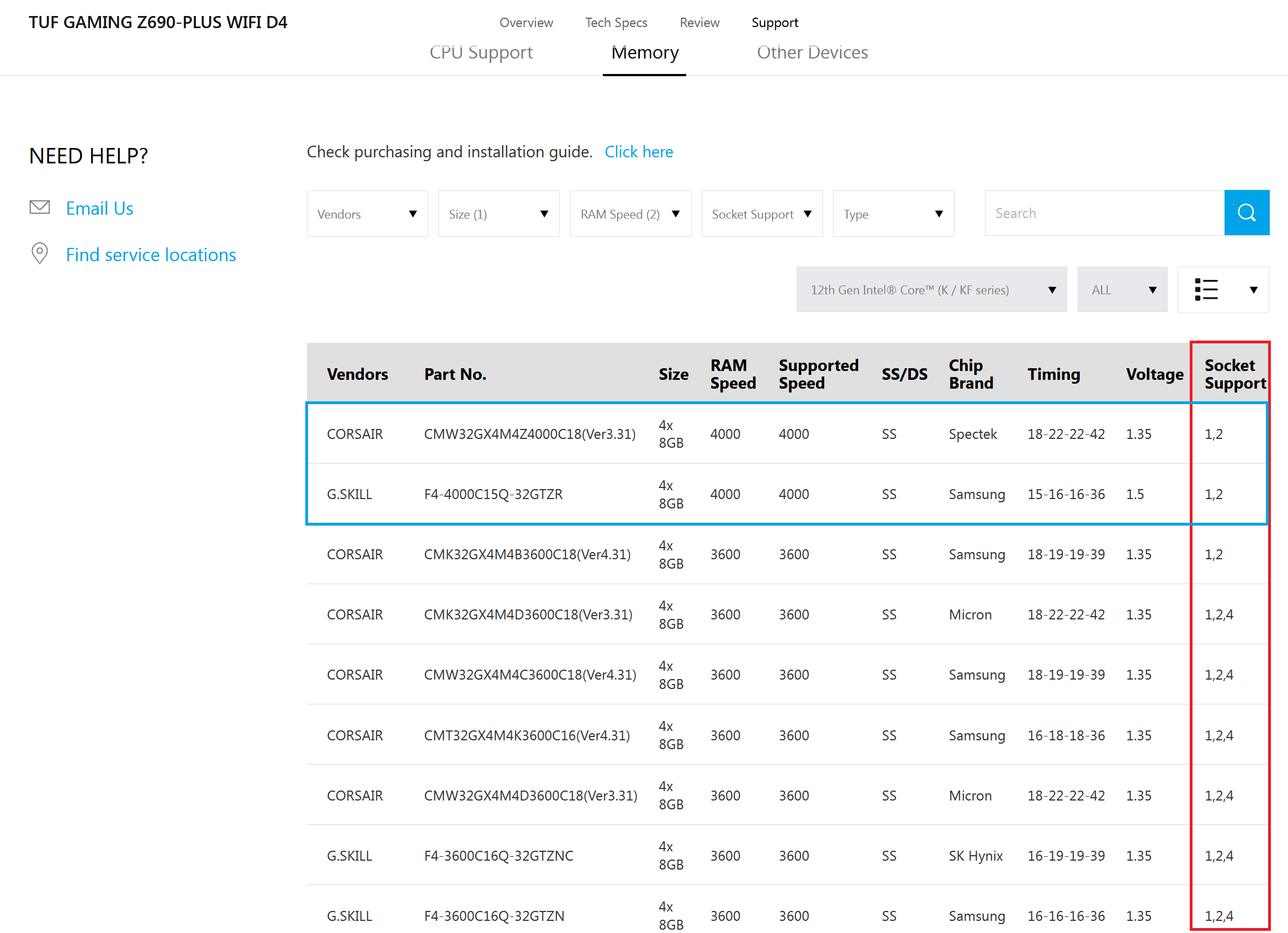Open the ALL filter dropdown
Image resolution: width=1288 pixels, height=933 pixels.
point(1122,290)
